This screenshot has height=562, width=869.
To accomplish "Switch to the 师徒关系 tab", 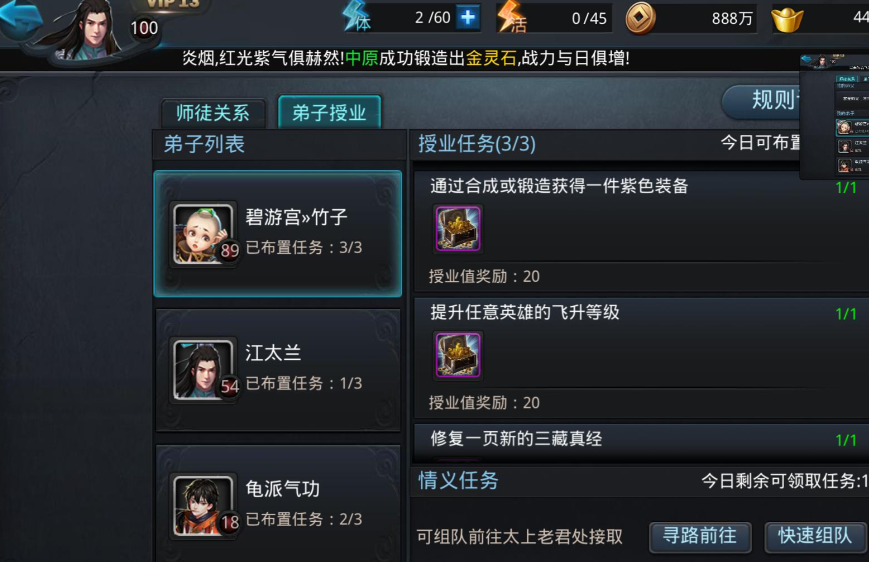I will [213, 113].
